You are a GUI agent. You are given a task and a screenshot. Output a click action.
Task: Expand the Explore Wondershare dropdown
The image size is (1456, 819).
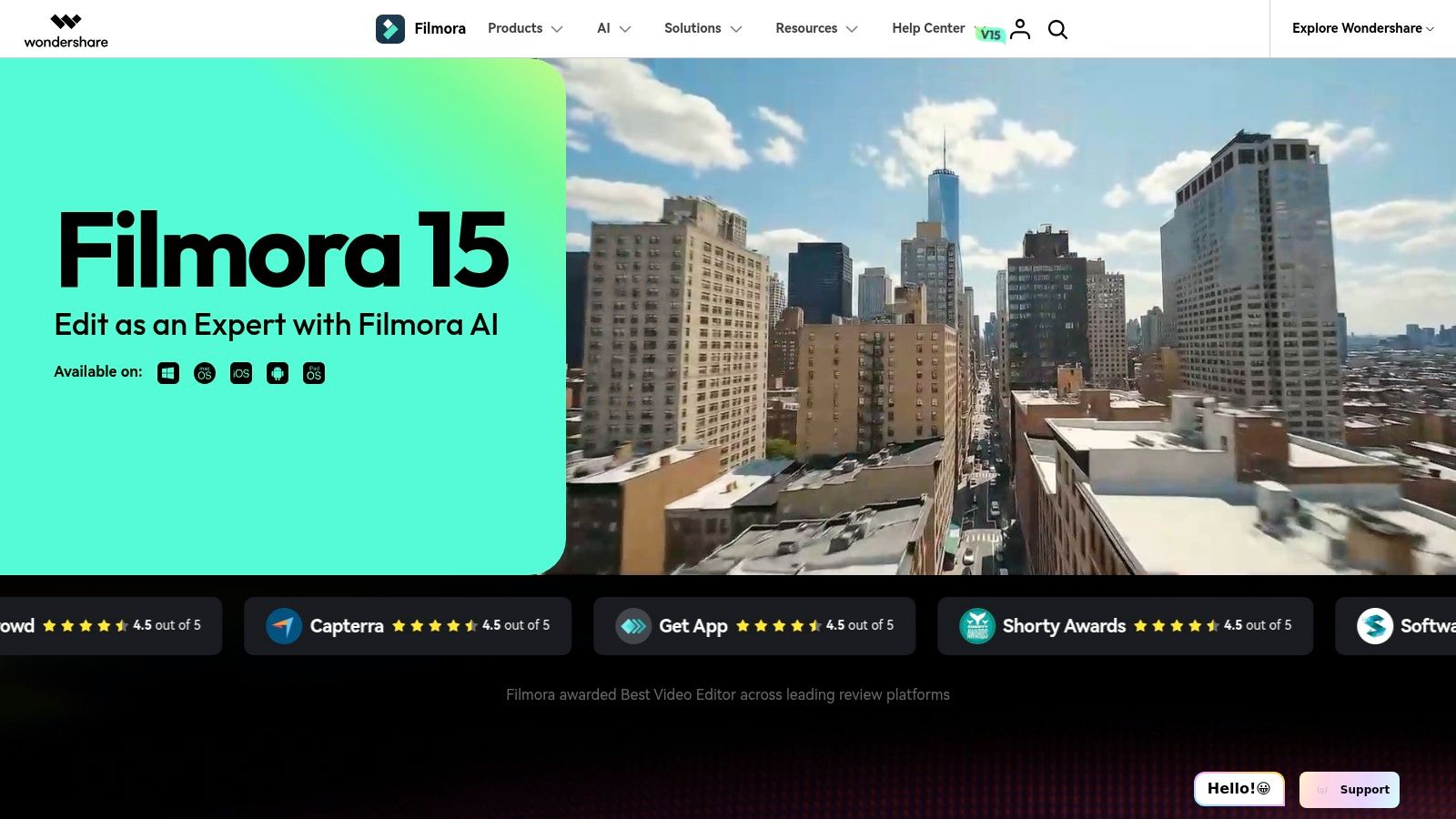click(x=1362, y=28)
